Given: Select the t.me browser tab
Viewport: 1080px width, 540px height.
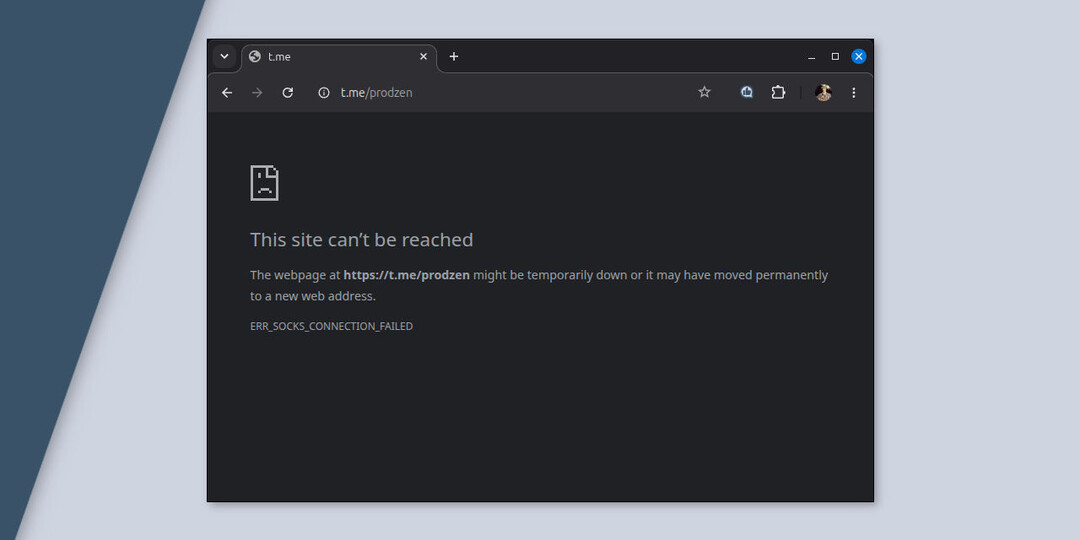Looking at the screenshot, I should click(x=339, y=57).
